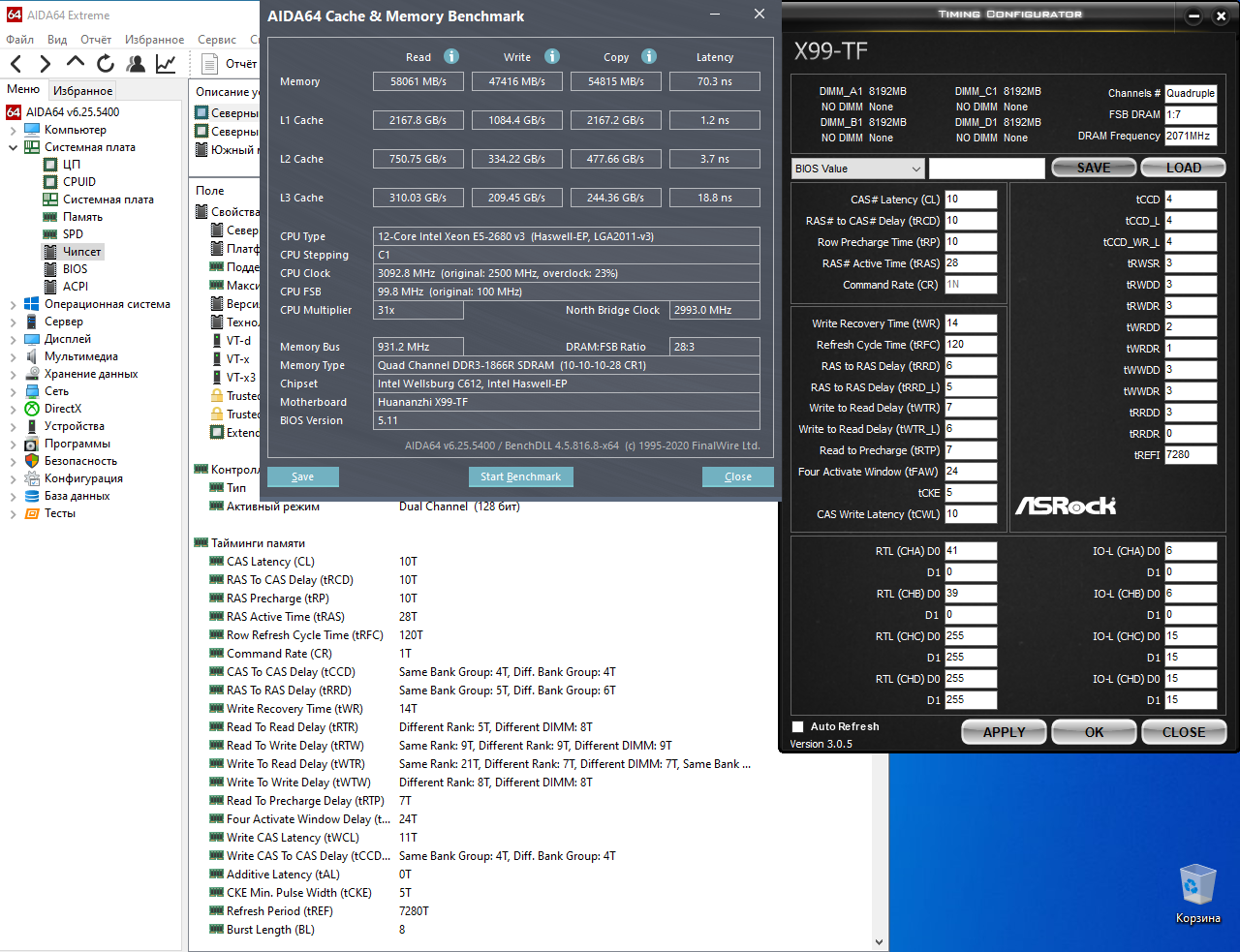The image size is (1240, 952).
Task: Click the AIDA64 details list scrollbar down arrow
Action: pyautogui.click(x=879, y=942)
